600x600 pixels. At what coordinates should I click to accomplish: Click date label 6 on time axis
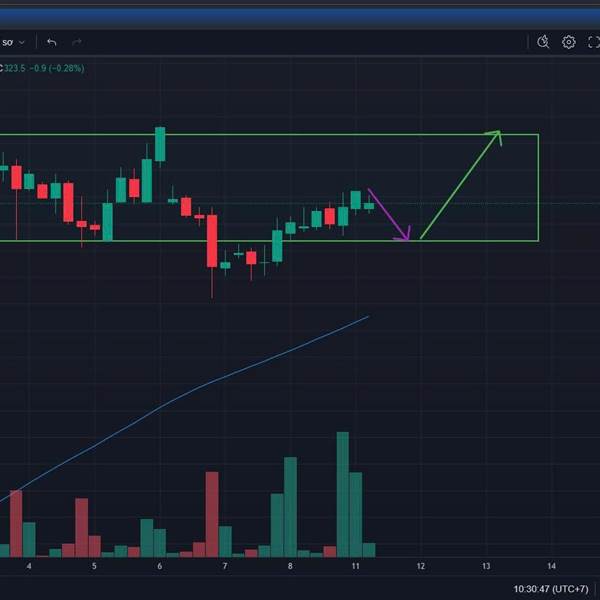coord(160,566)
